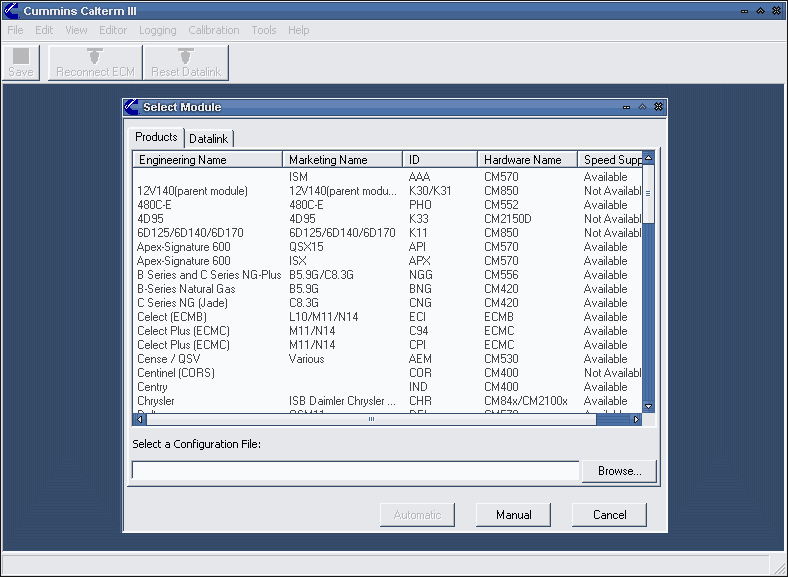Sort by Engineering Name column header
Viewport: 788px width, 577px height.
(208, 159)
